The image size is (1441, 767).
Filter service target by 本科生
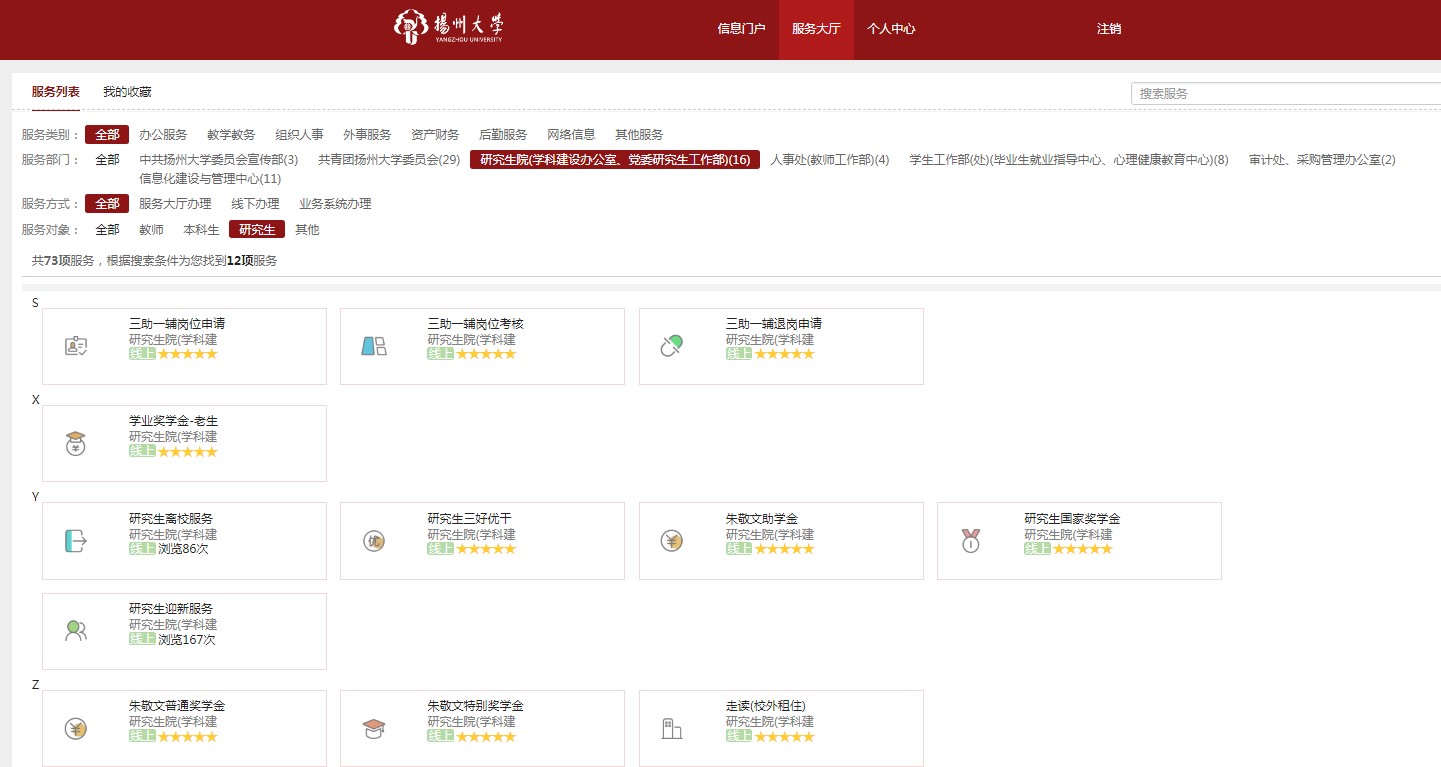click(201, 230)
